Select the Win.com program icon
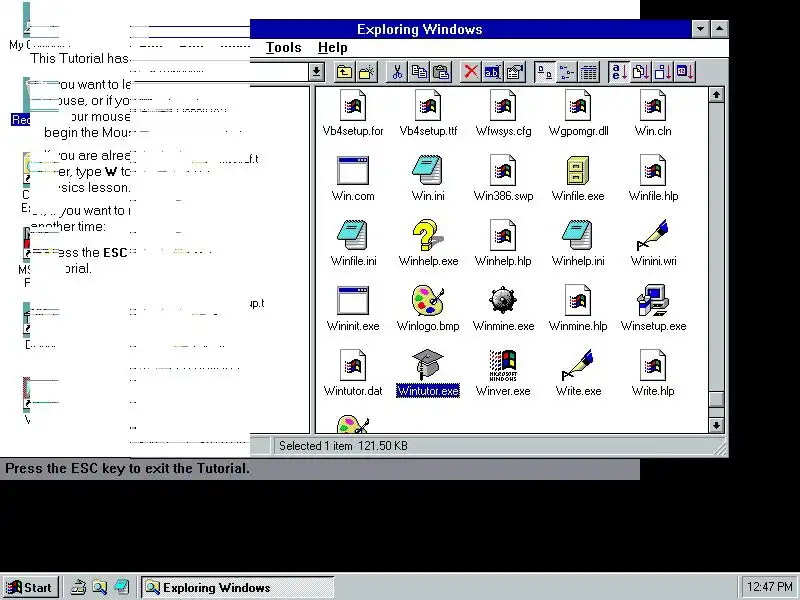800x600 pixels. click(353, 179)
